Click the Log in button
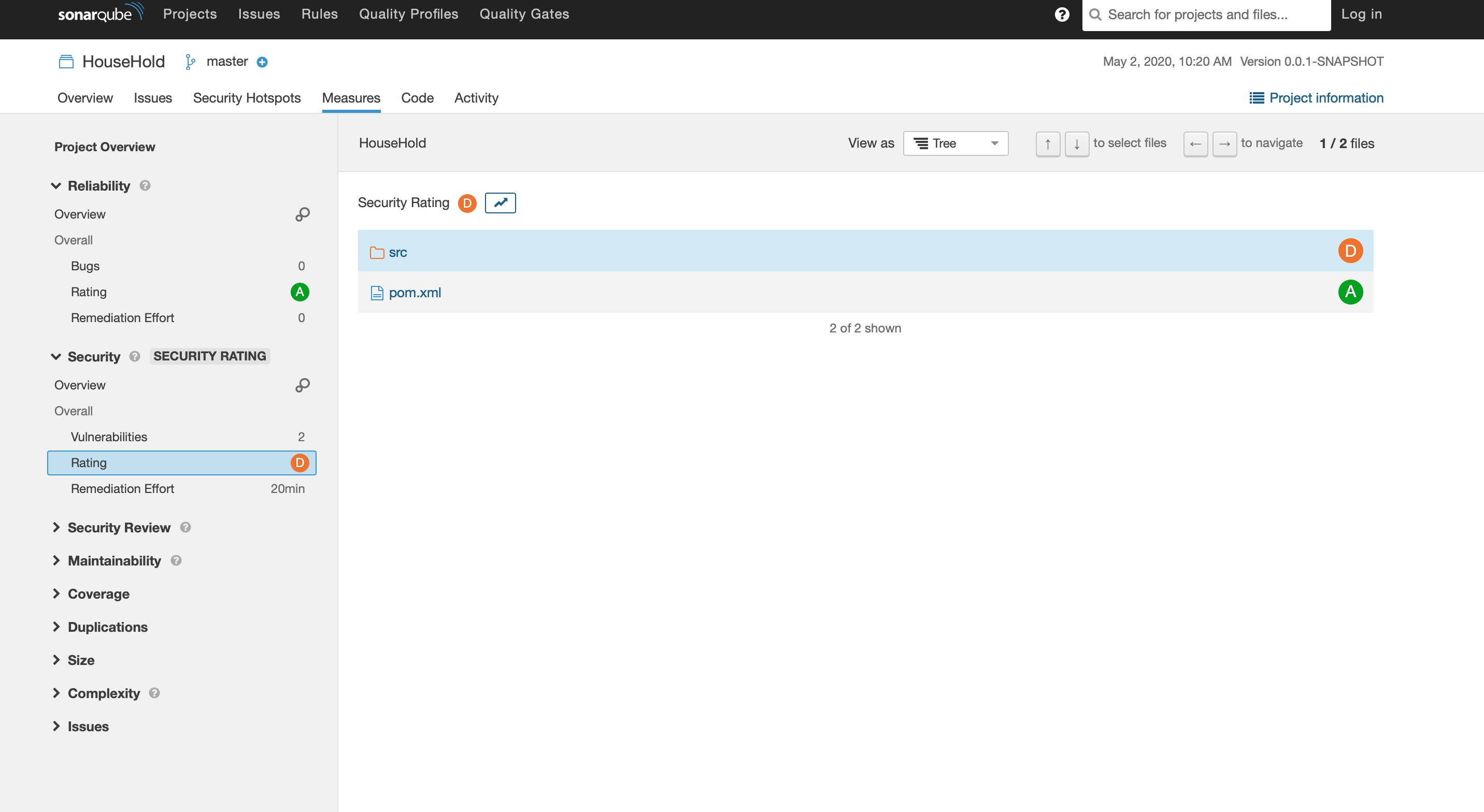 coord(1361,15)
